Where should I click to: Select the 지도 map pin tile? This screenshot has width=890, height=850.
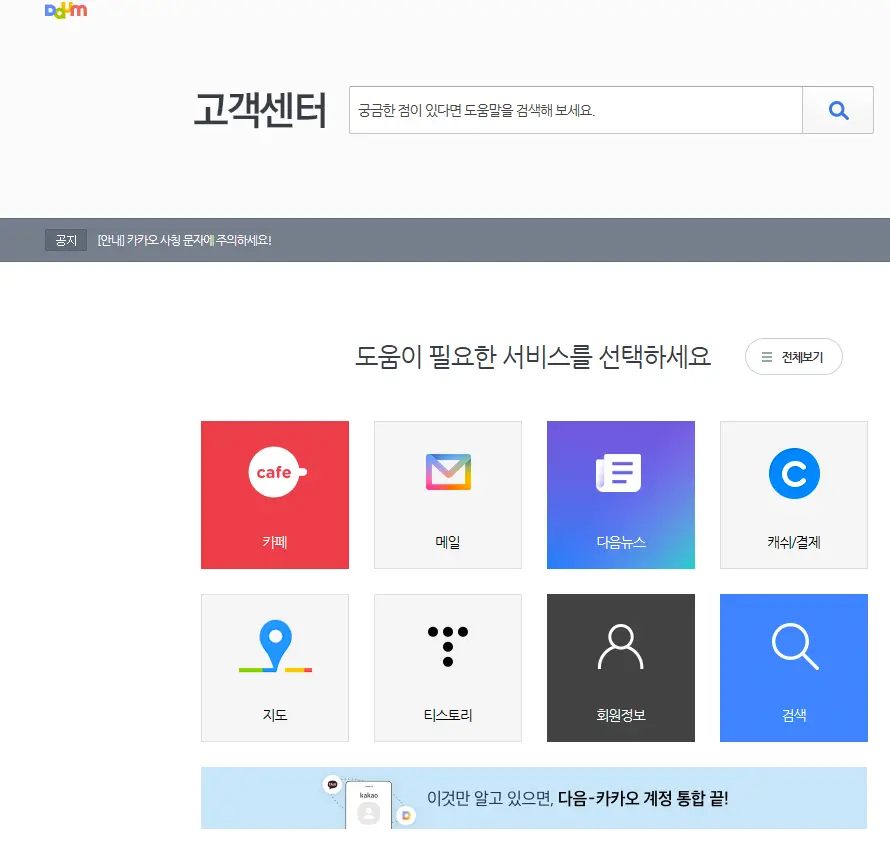[275, 668]
